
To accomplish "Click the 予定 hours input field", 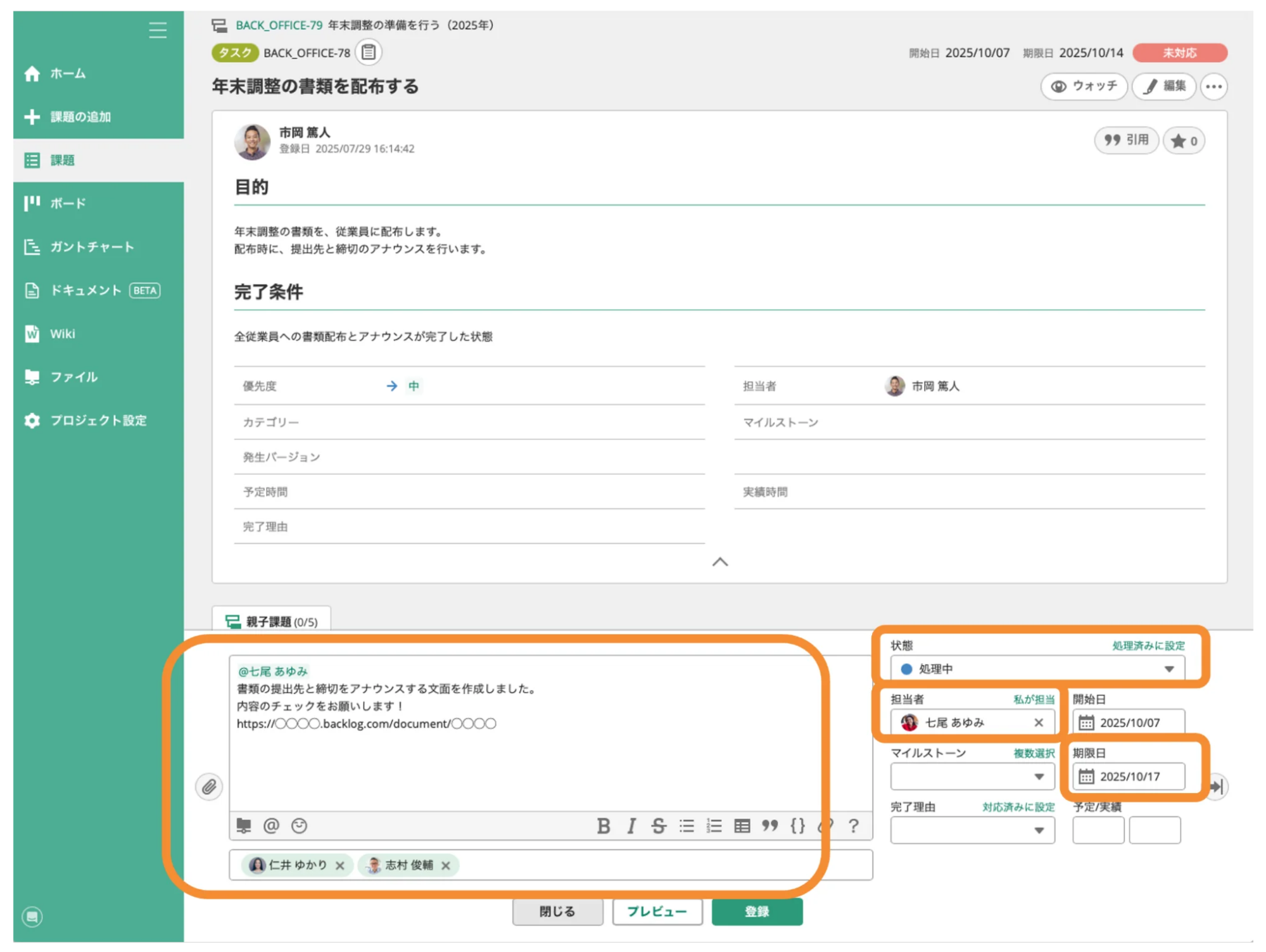I will click(1098, 830).
